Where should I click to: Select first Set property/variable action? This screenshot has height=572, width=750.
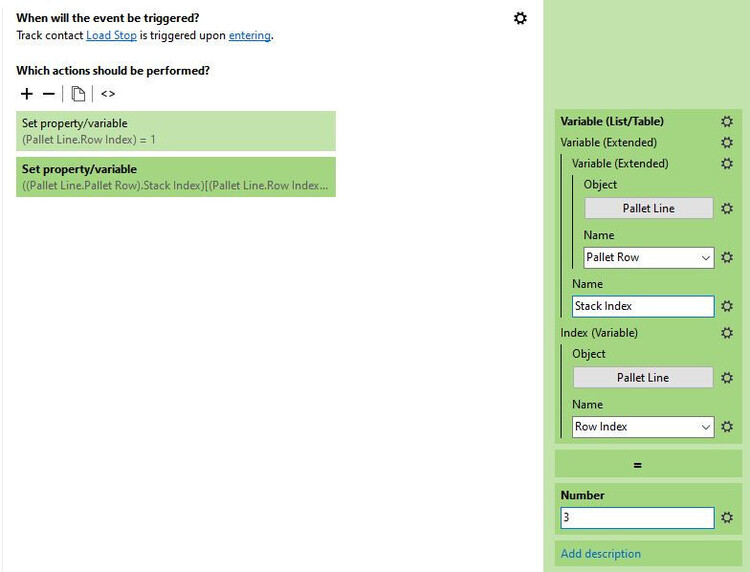tap(176, 131)
